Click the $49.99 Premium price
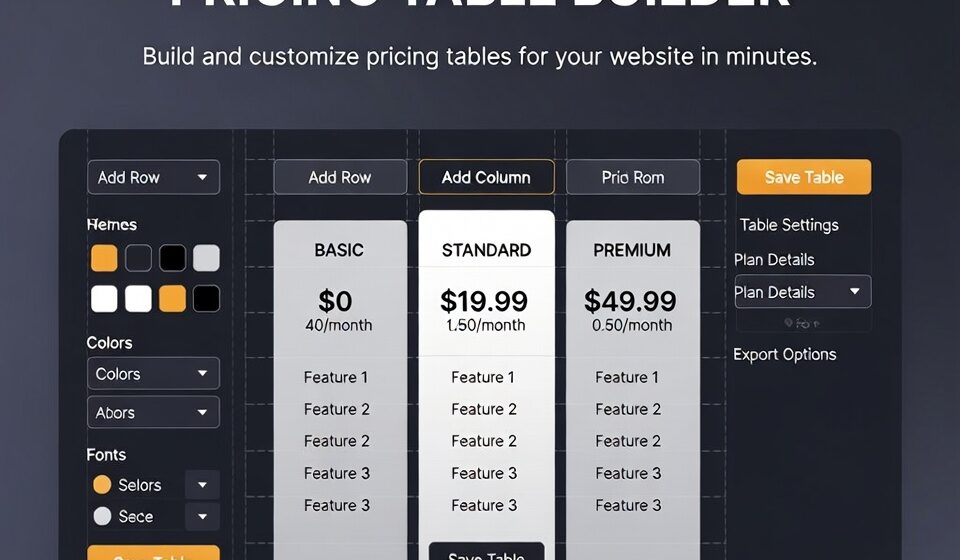This screenshot has height=560, width=960. [x=633, y=300]
